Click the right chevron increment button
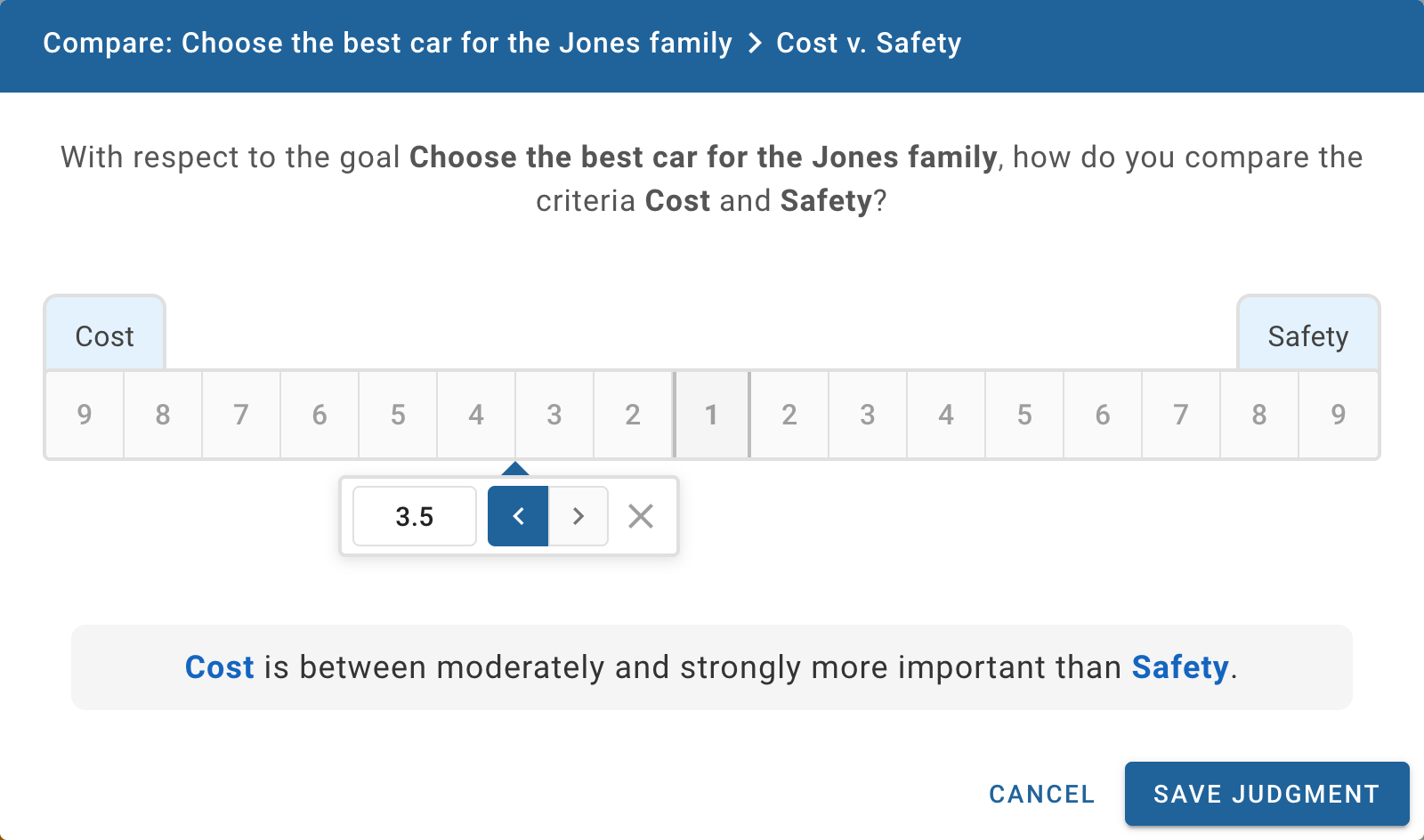The image size is (1424, 840). 578,516
